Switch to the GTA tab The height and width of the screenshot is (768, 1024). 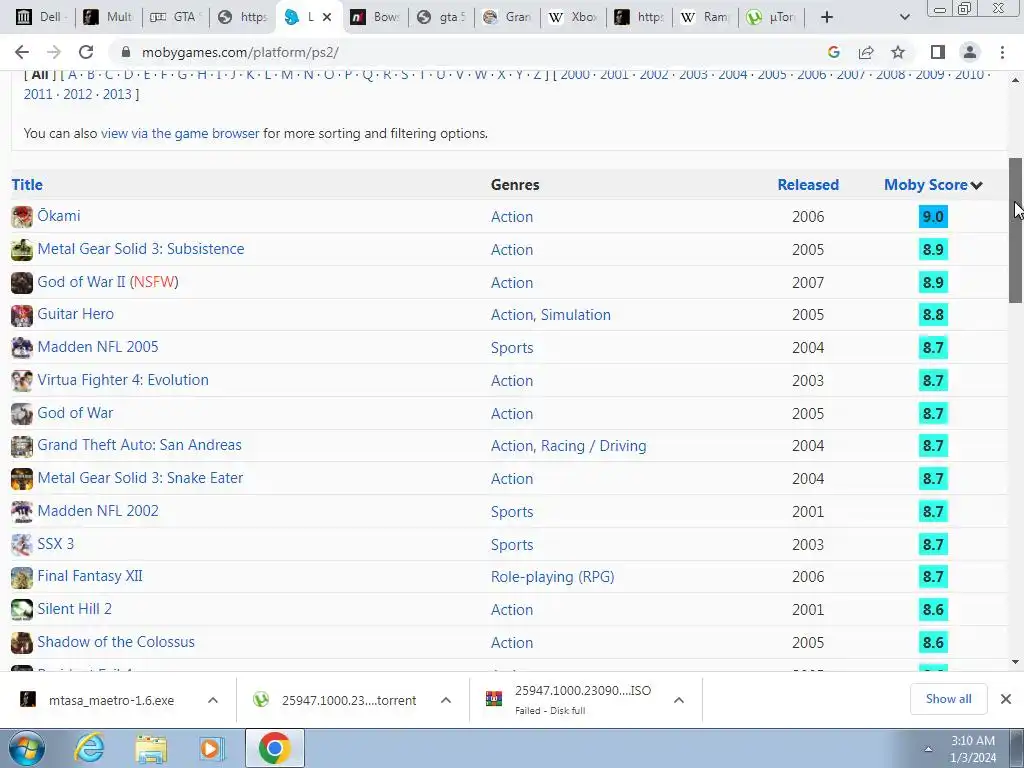click(175, 17)
